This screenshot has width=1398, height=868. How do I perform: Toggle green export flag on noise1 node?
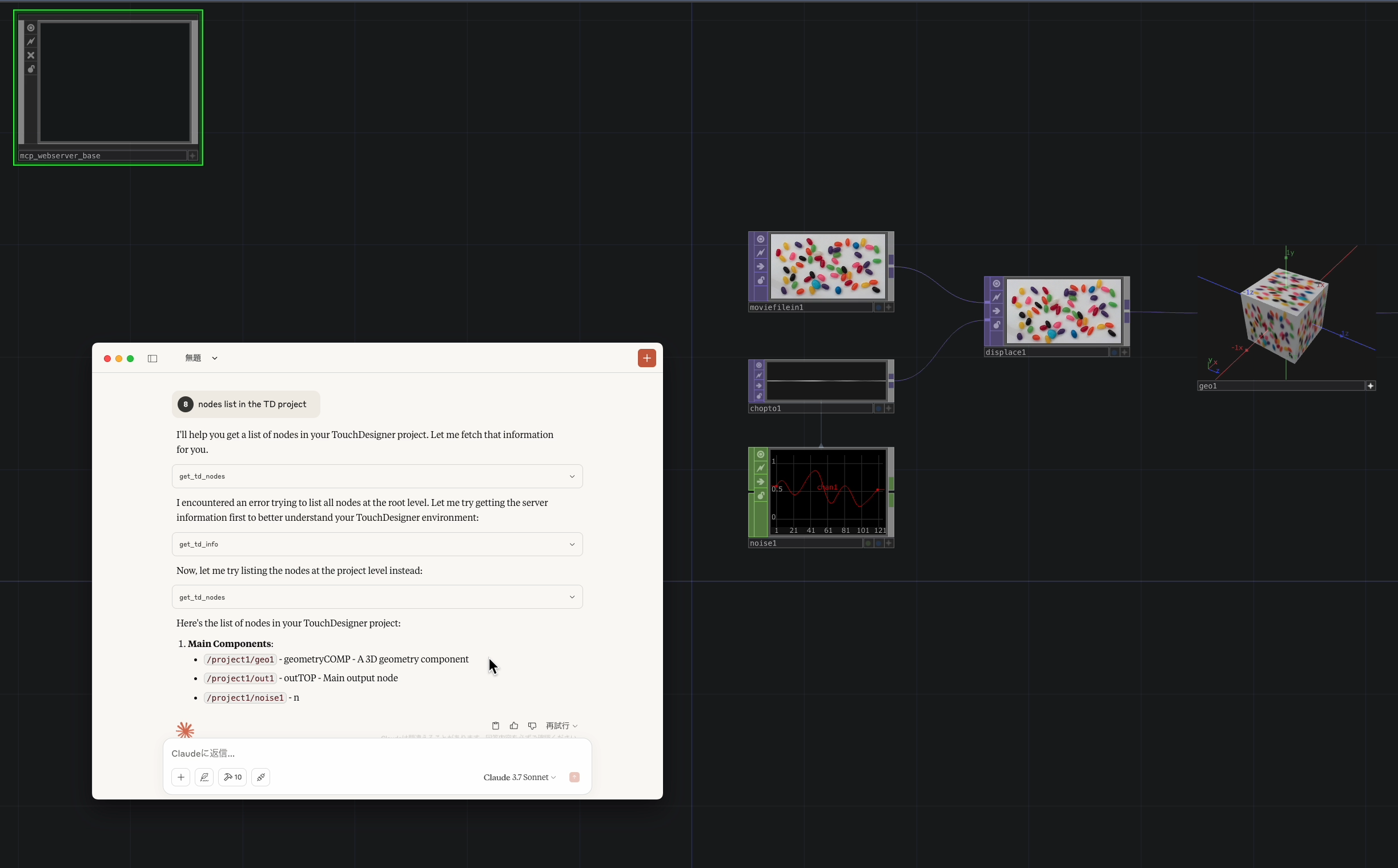click(868, 543)
